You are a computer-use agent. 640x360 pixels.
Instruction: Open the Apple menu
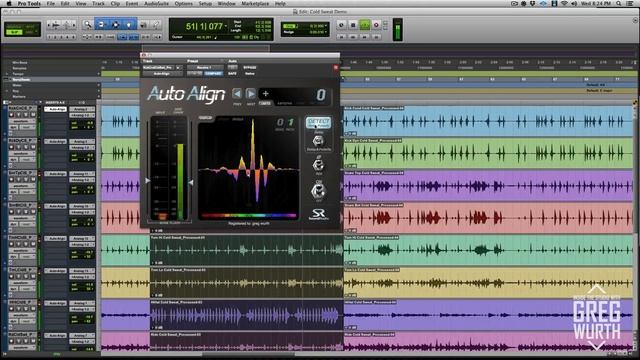[9, 3]
